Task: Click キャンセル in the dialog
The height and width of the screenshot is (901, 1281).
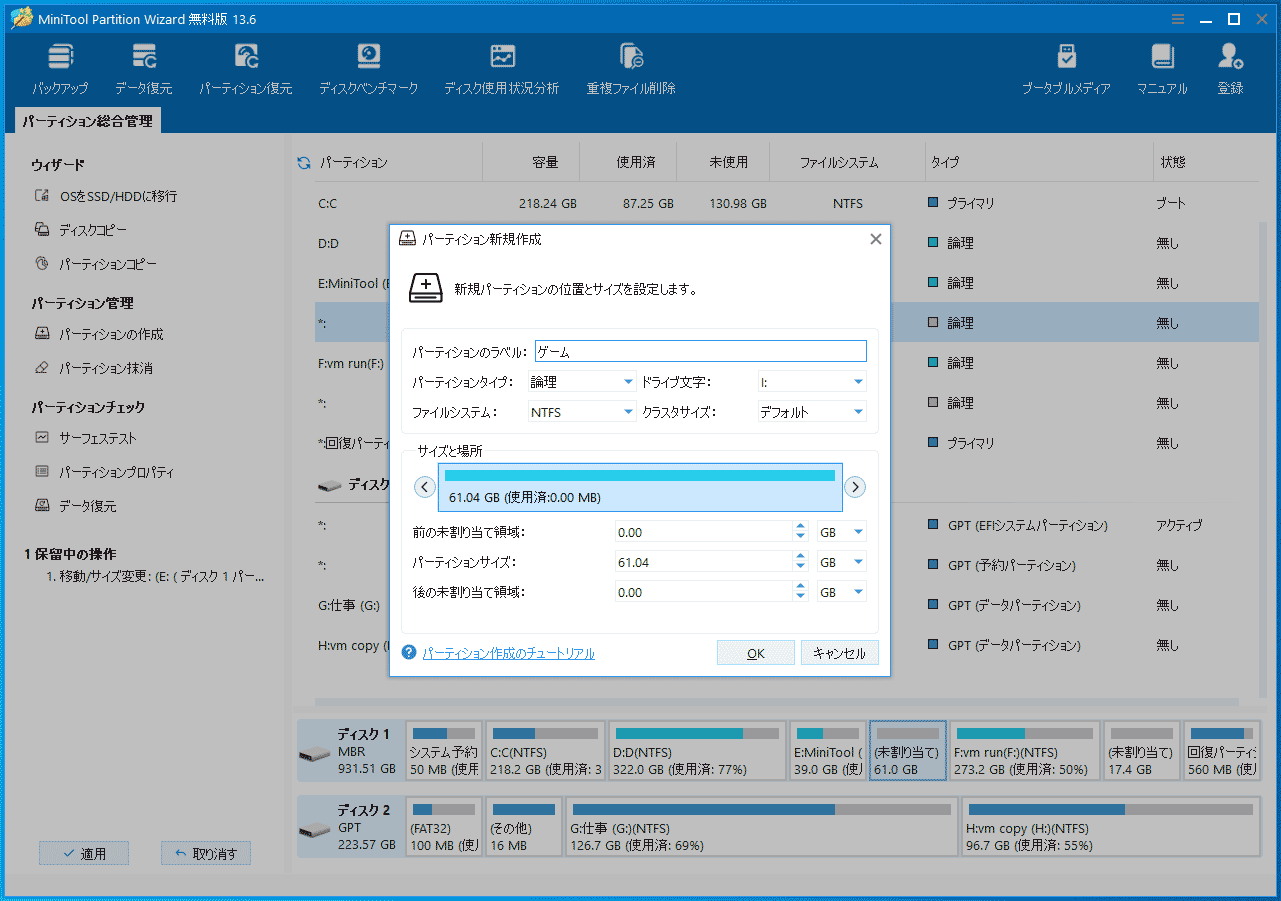Action: 840,653
